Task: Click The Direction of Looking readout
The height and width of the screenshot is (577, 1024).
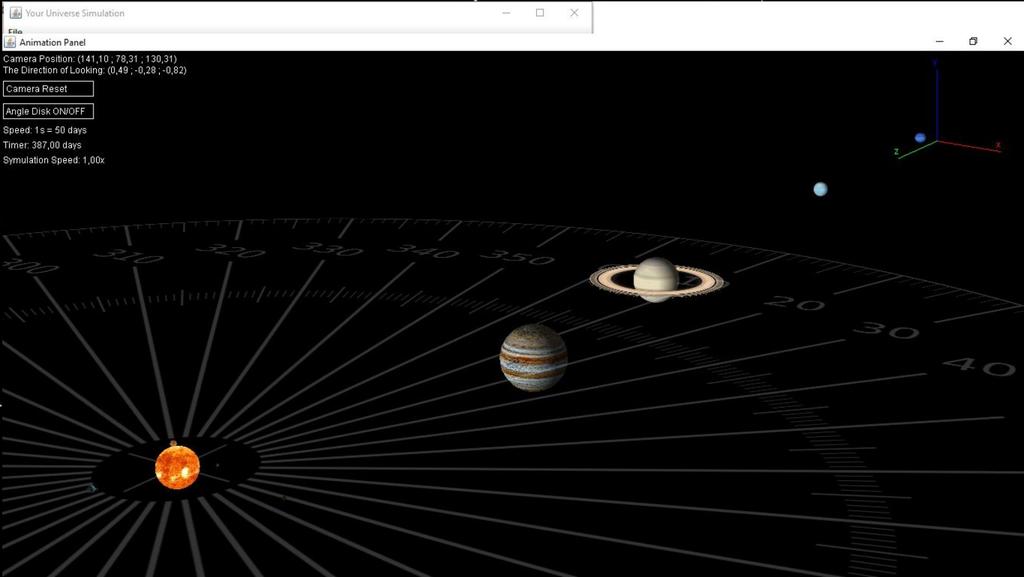Action: pyautogui.click(x=95, y=70)
